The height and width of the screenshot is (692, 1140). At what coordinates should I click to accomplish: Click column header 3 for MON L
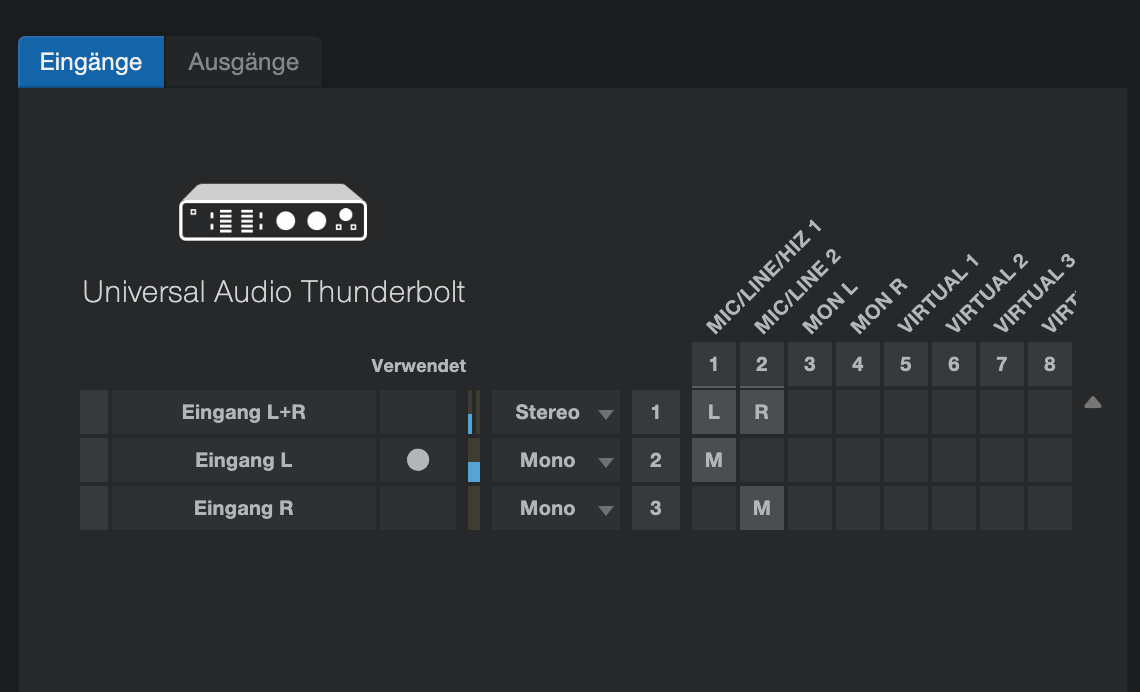click(810, 364)
